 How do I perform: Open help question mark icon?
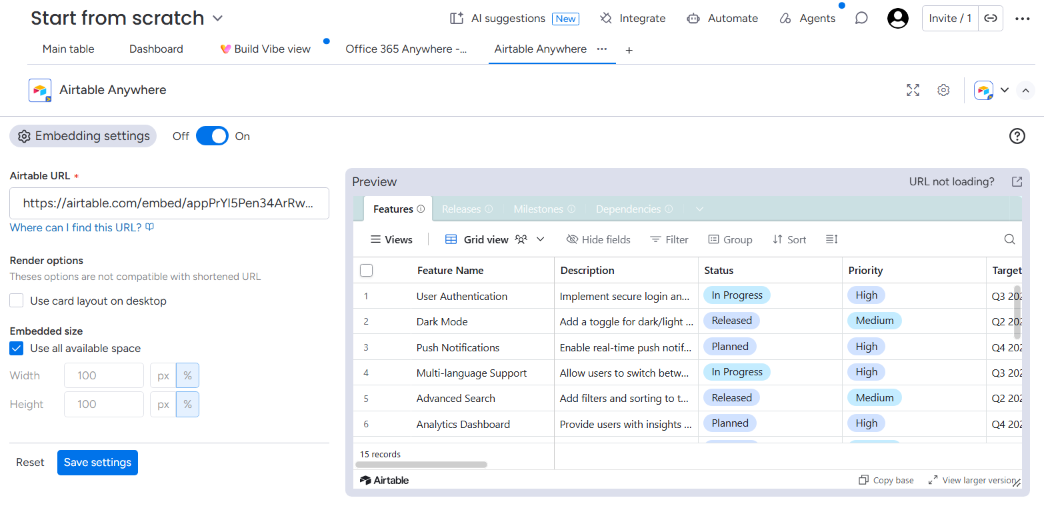tap(1017, 136)
